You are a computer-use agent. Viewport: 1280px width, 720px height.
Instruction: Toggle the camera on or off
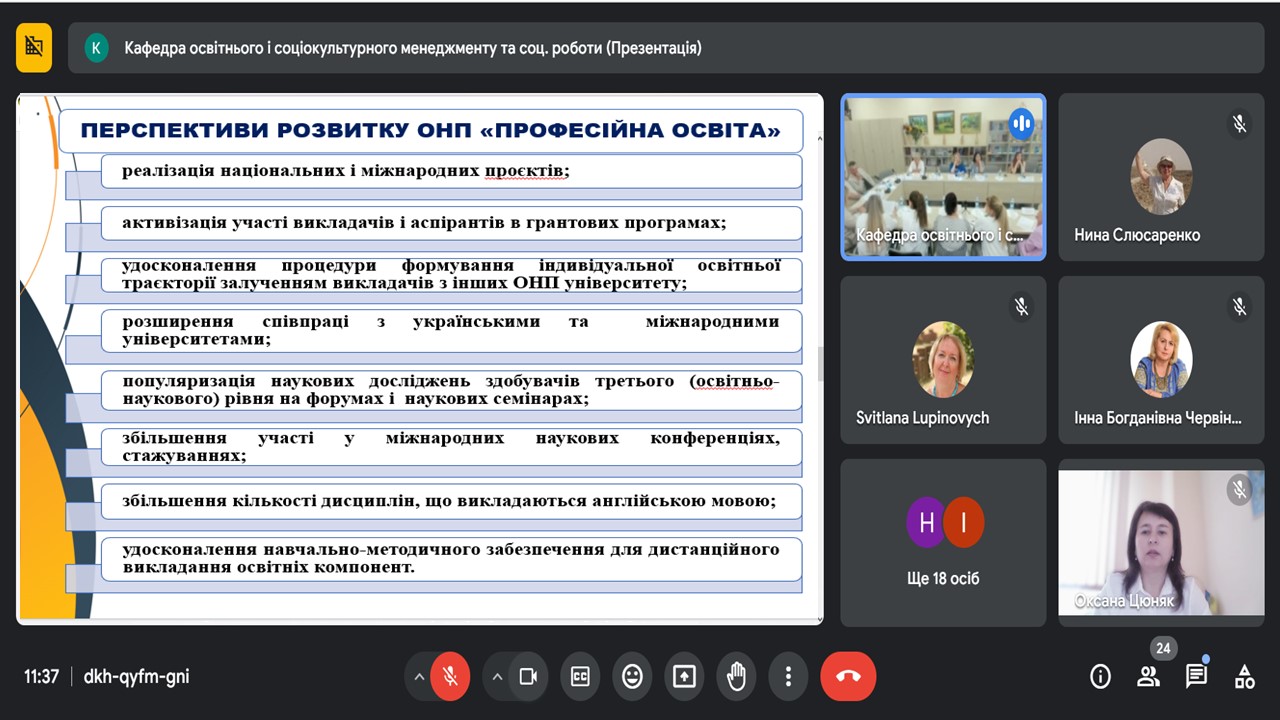point(528,677)
